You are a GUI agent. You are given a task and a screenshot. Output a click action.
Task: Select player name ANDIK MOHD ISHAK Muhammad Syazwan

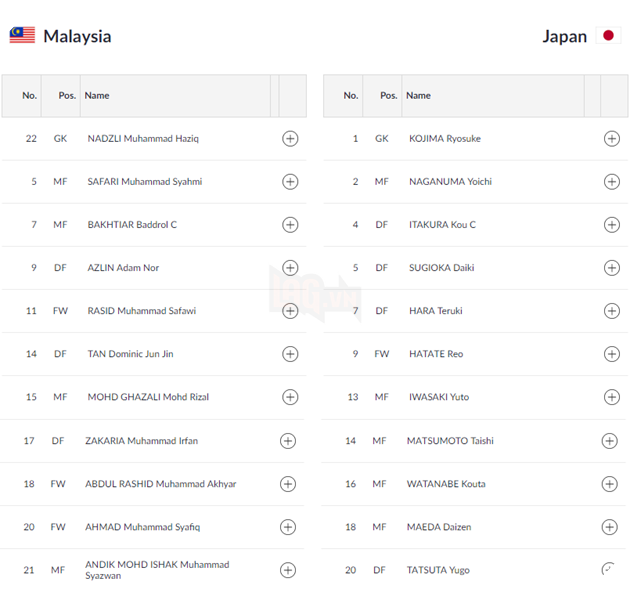click(x=157, y=570)
